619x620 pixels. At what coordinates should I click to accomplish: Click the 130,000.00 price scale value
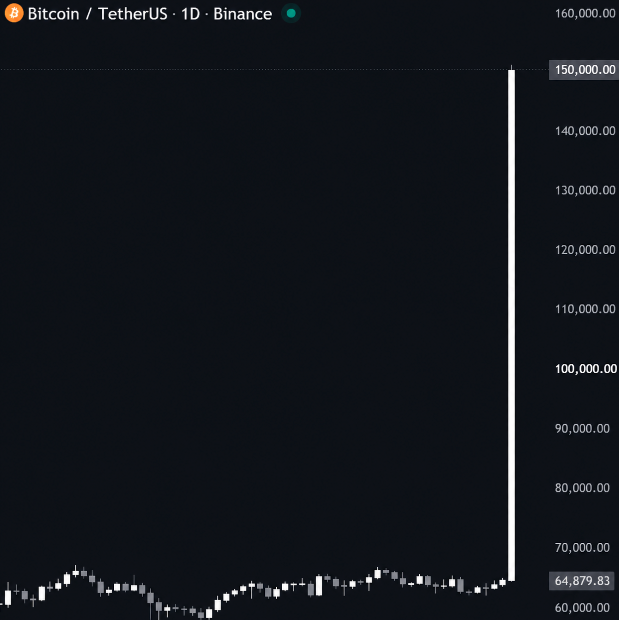click(585, 190)
